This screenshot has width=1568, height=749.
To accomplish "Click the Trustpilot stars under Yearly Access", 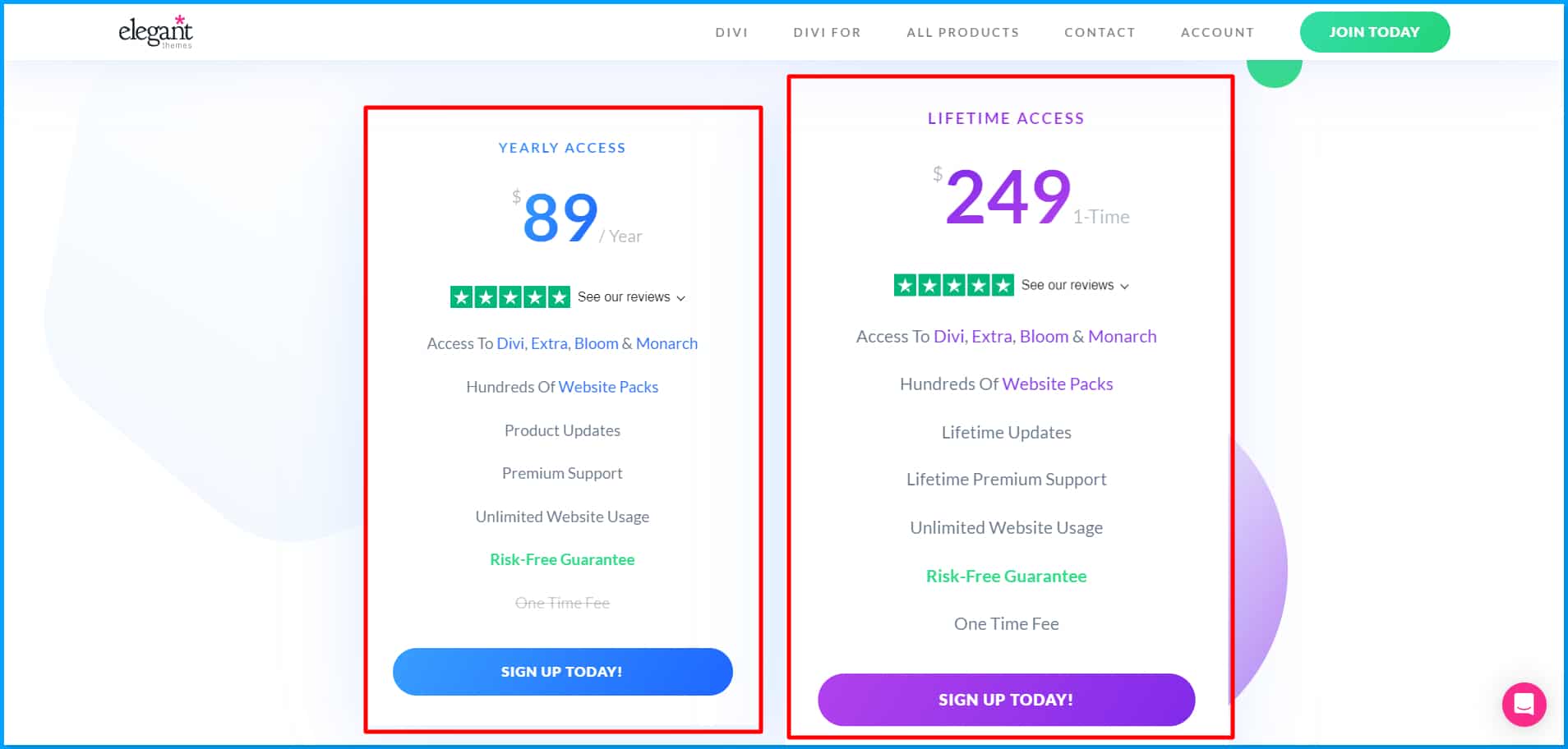I will (510, 297).
